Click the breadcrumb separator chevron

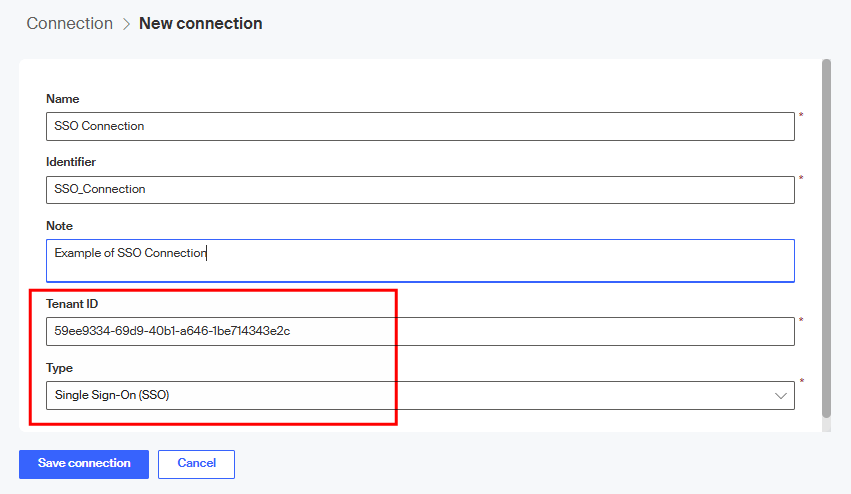tap(126, 24)
